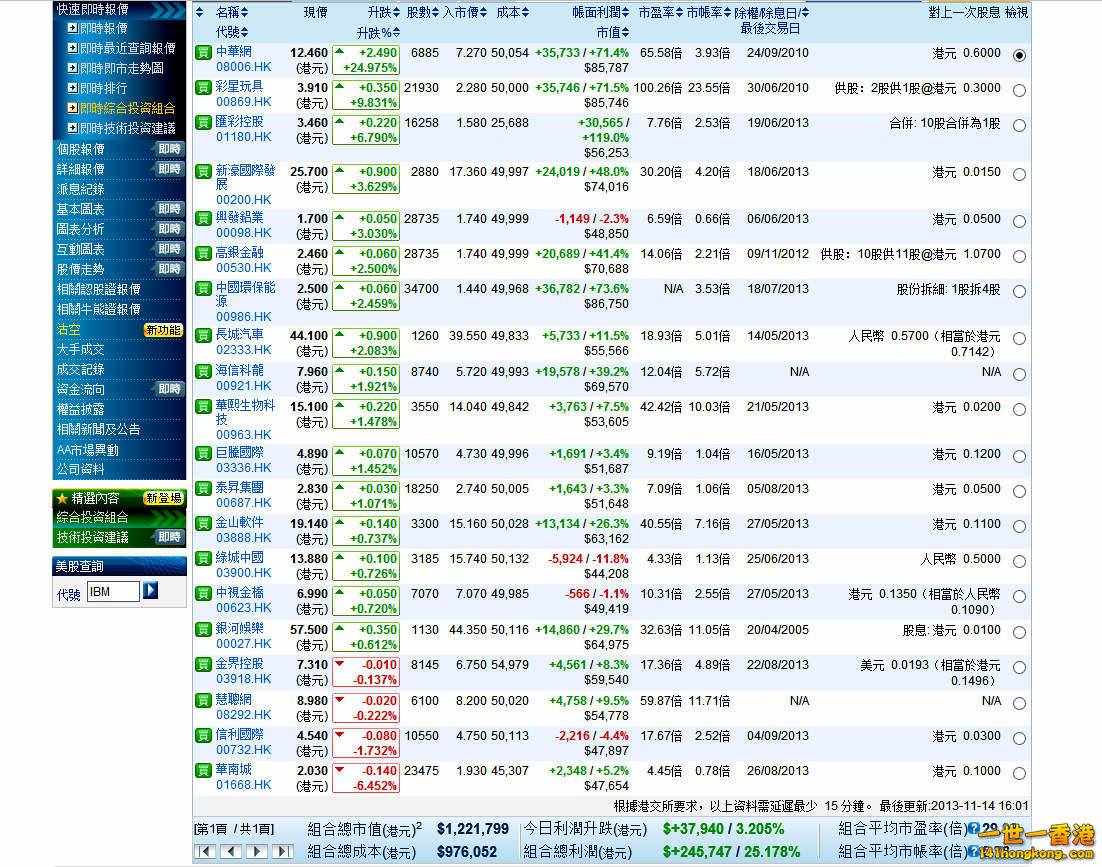Open the 金山軟件 stock name link
1102x867 pixels.
click(240, 522)
